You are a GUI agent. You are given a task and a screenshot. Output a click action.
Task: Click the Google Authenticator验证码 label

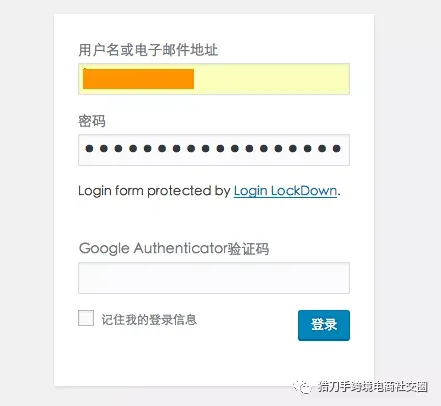click(x=174, y=249)
